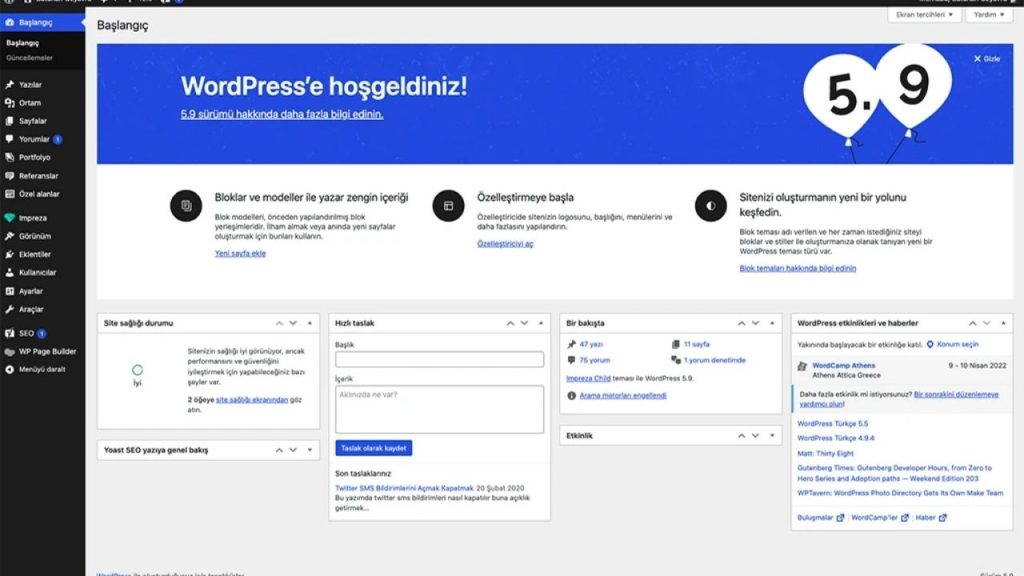
Task: Open WordPress Türkçe 5.5 news link
Action: (x=833, y=424)
